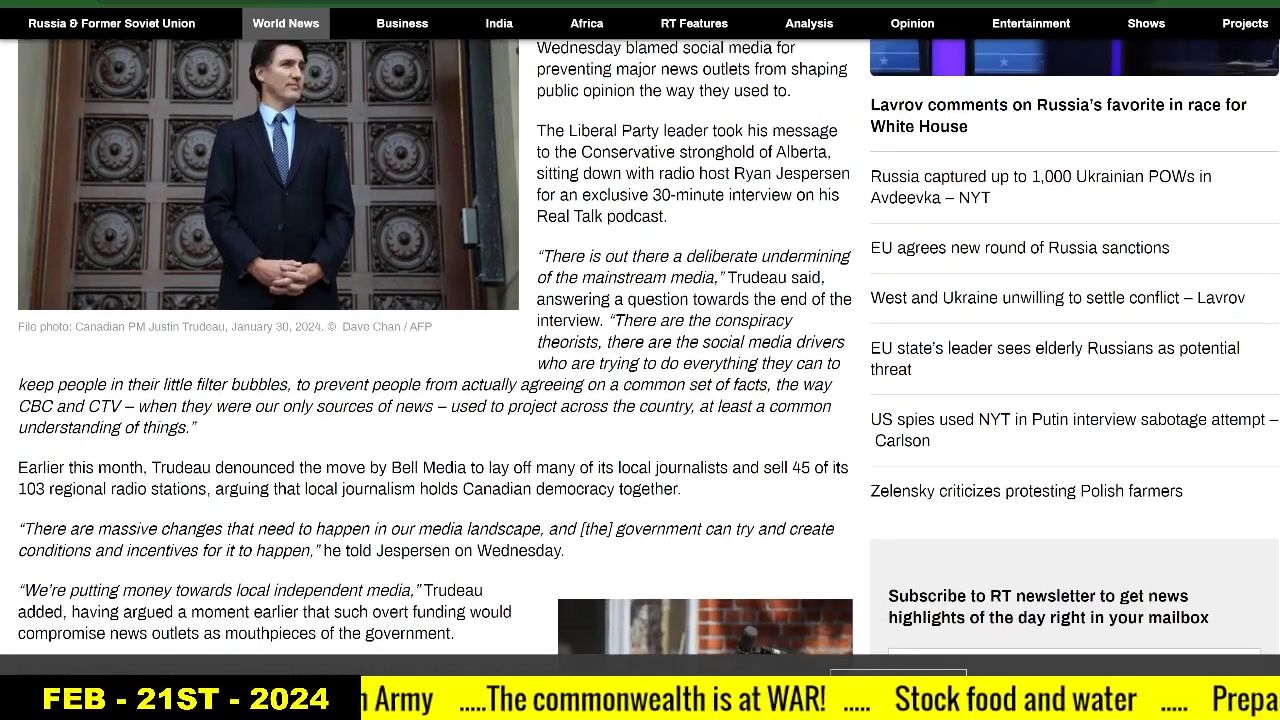Viewport: 1280px width, 720px height.
Task: Go to Entertainment section
Action: [1031, 23]
